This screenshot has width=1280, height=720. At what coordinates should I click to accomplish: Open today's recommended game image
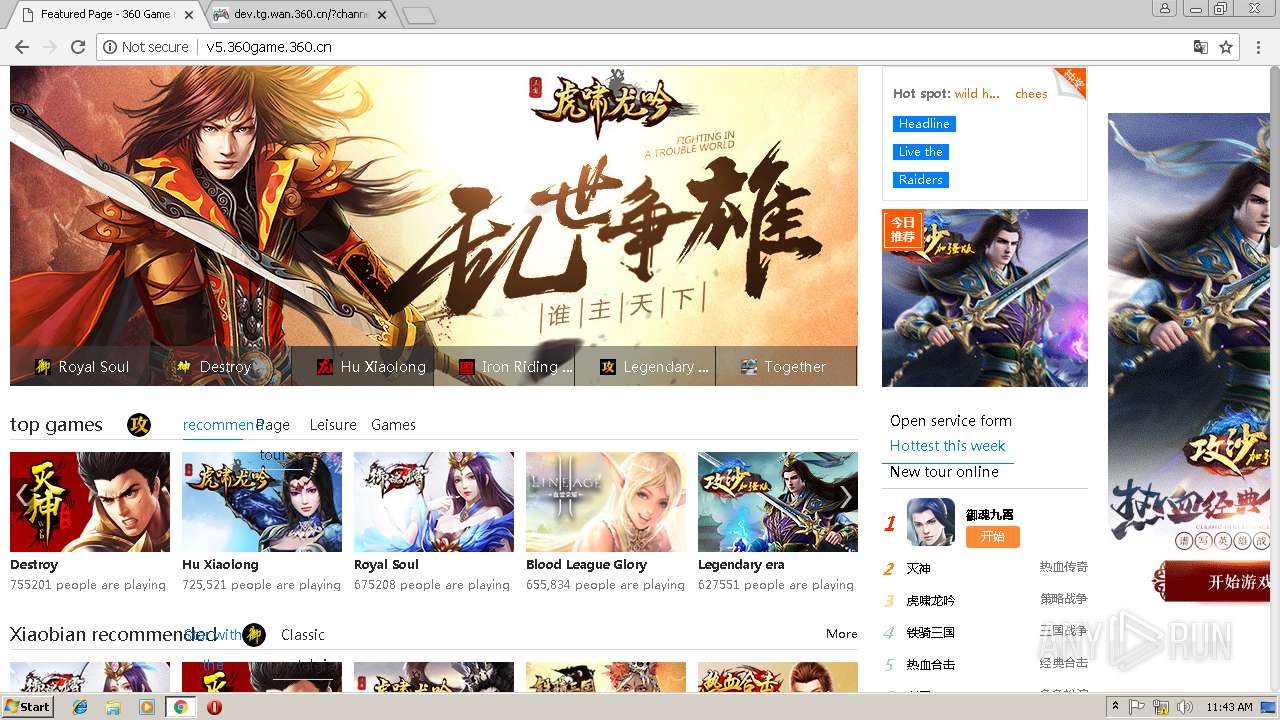point(985,298)
